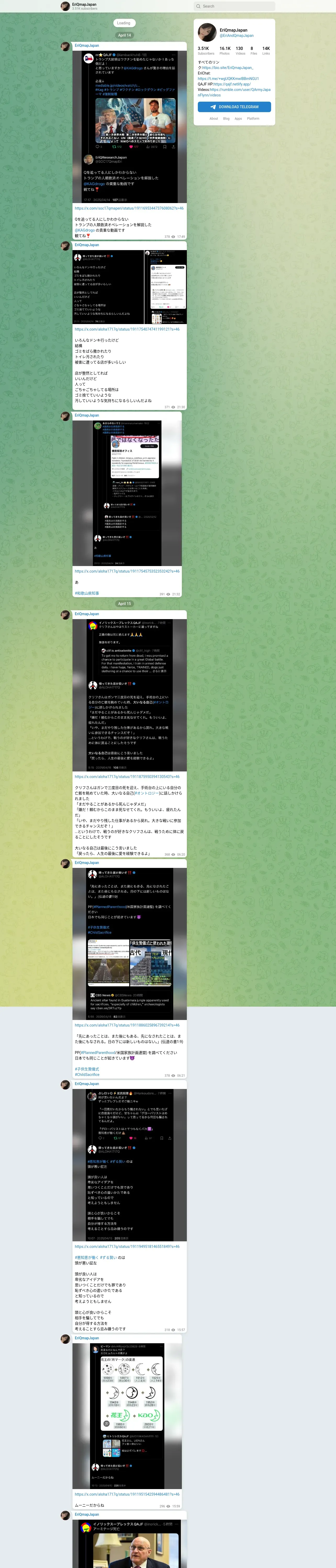Click avatar beside the 17:49 message

pyautogui.click(x=65, y=46)
